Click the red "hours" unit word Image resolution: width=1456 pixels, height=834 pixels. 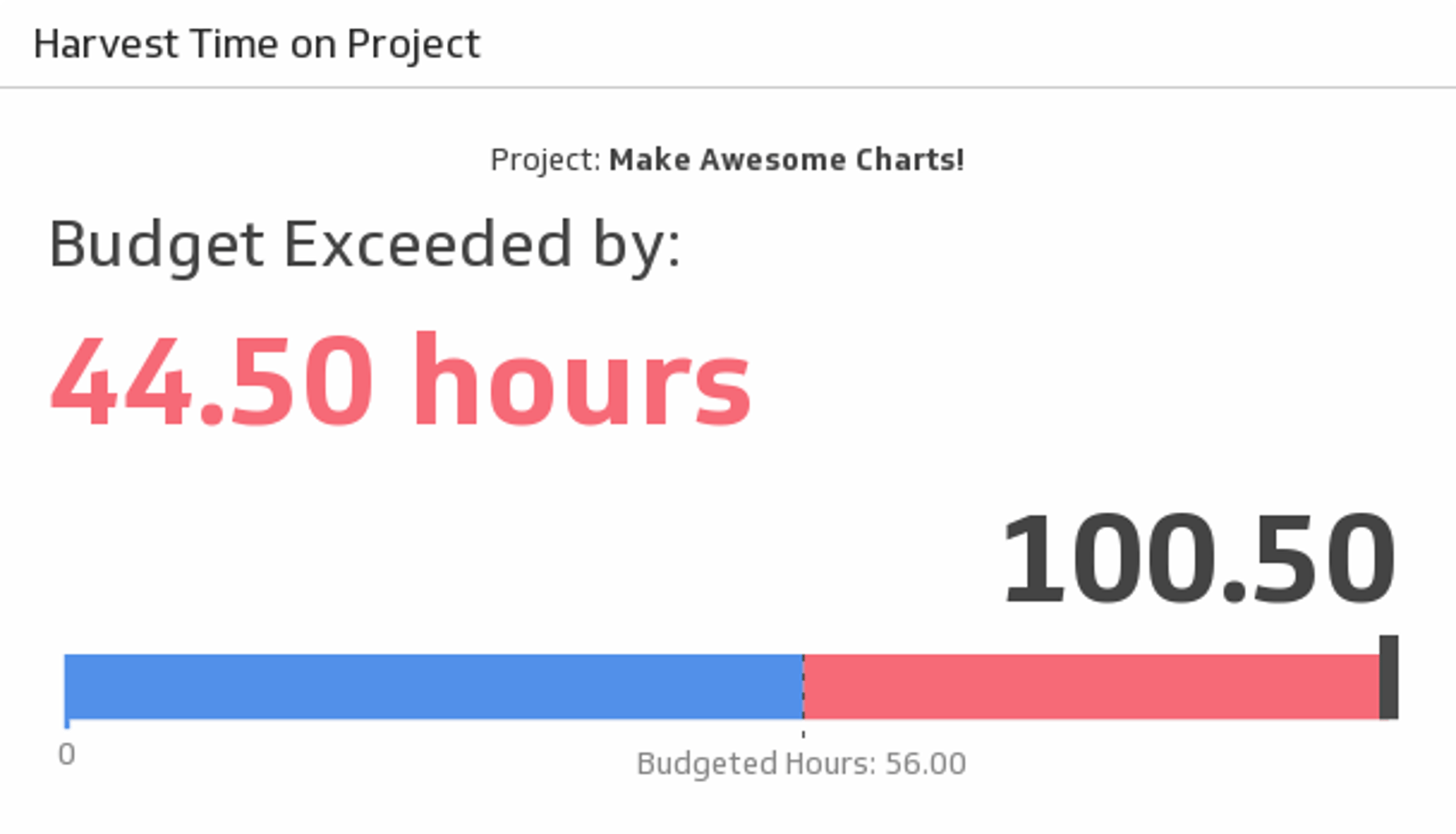pyautogui.click(x=582, y=380)
